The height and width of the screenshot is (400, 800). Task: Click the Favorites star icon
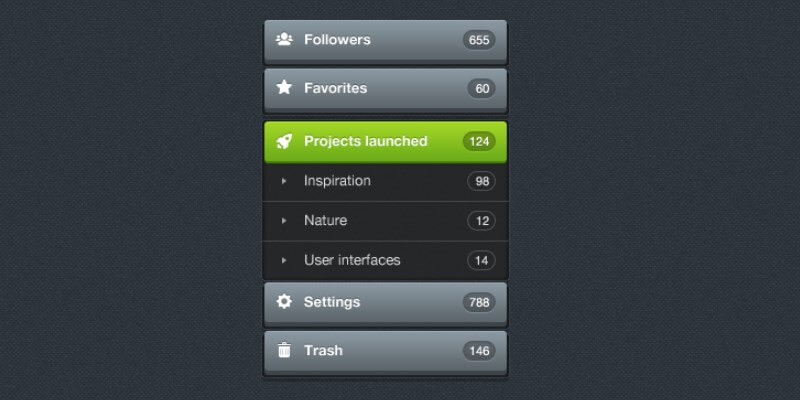coord(284,88)
